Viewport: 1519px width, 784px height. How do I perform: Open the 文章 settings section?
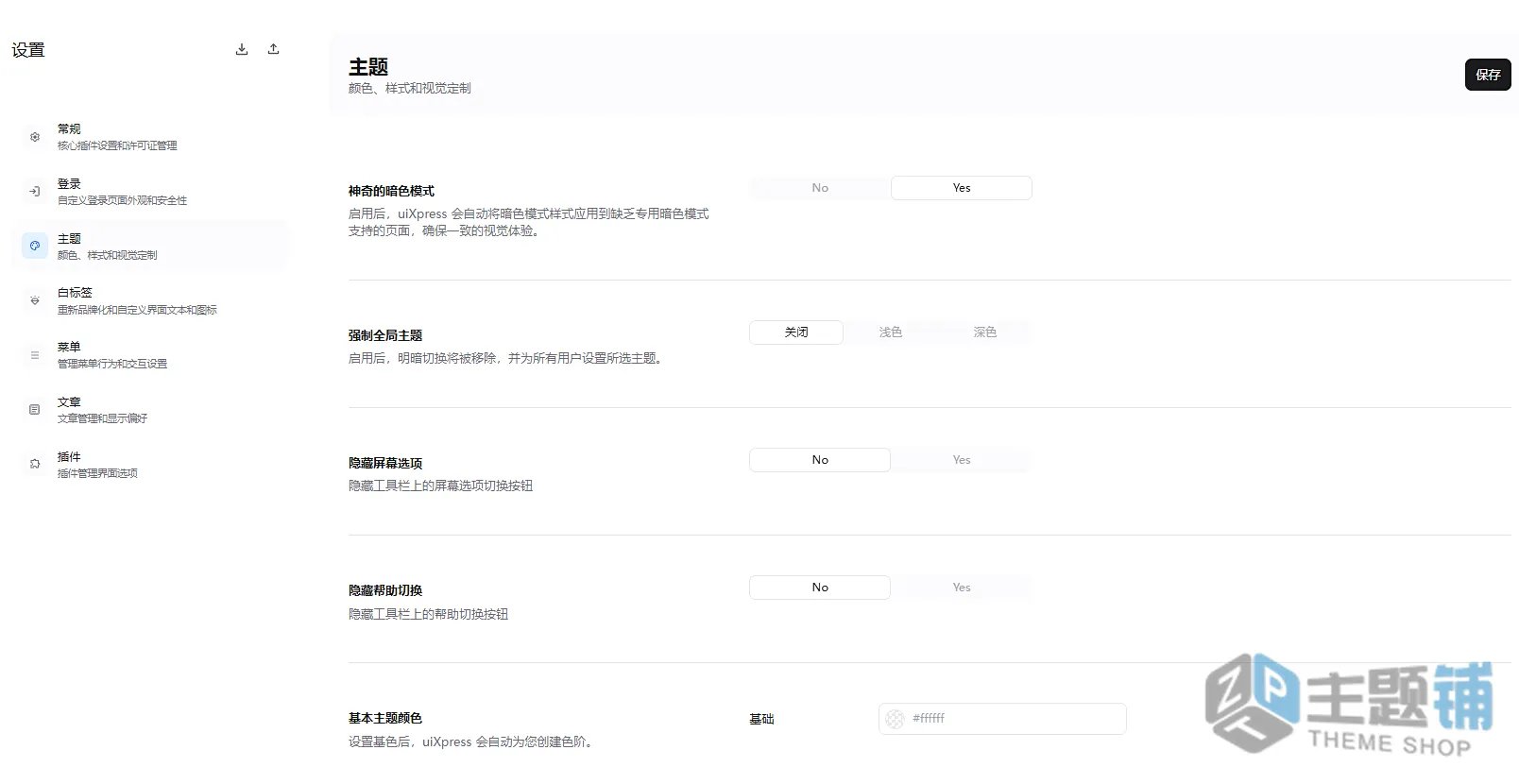pyautogui.click(x=149, y=410)
